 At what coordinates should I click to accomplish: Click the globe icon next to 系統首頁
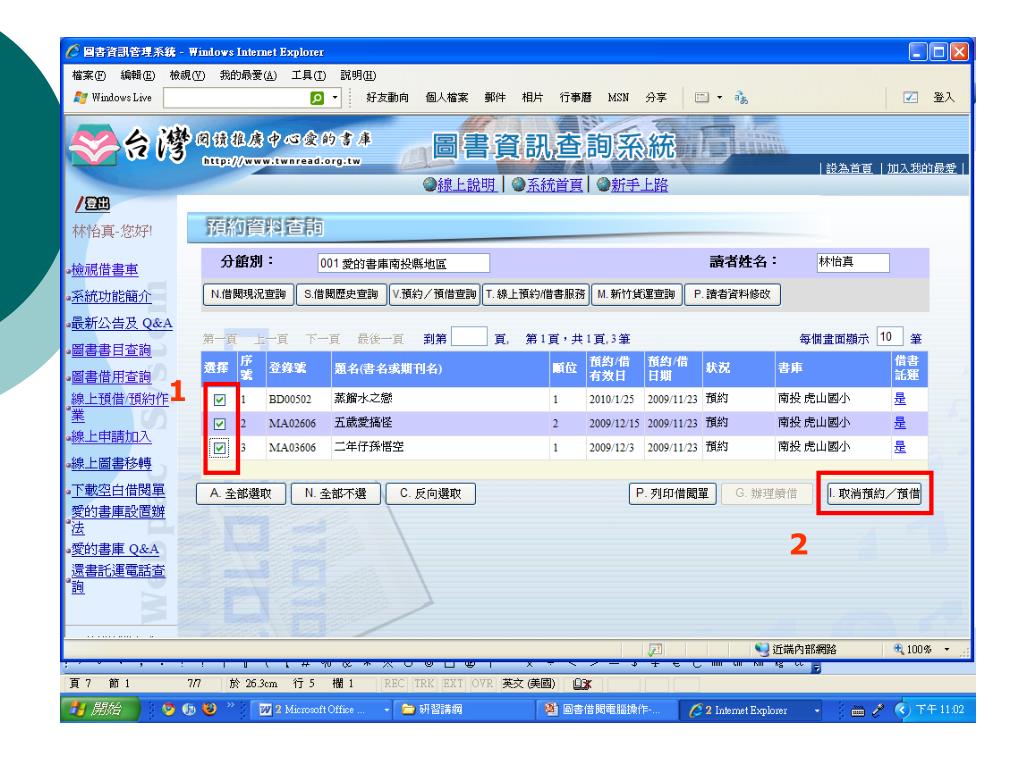coord(519,185)
